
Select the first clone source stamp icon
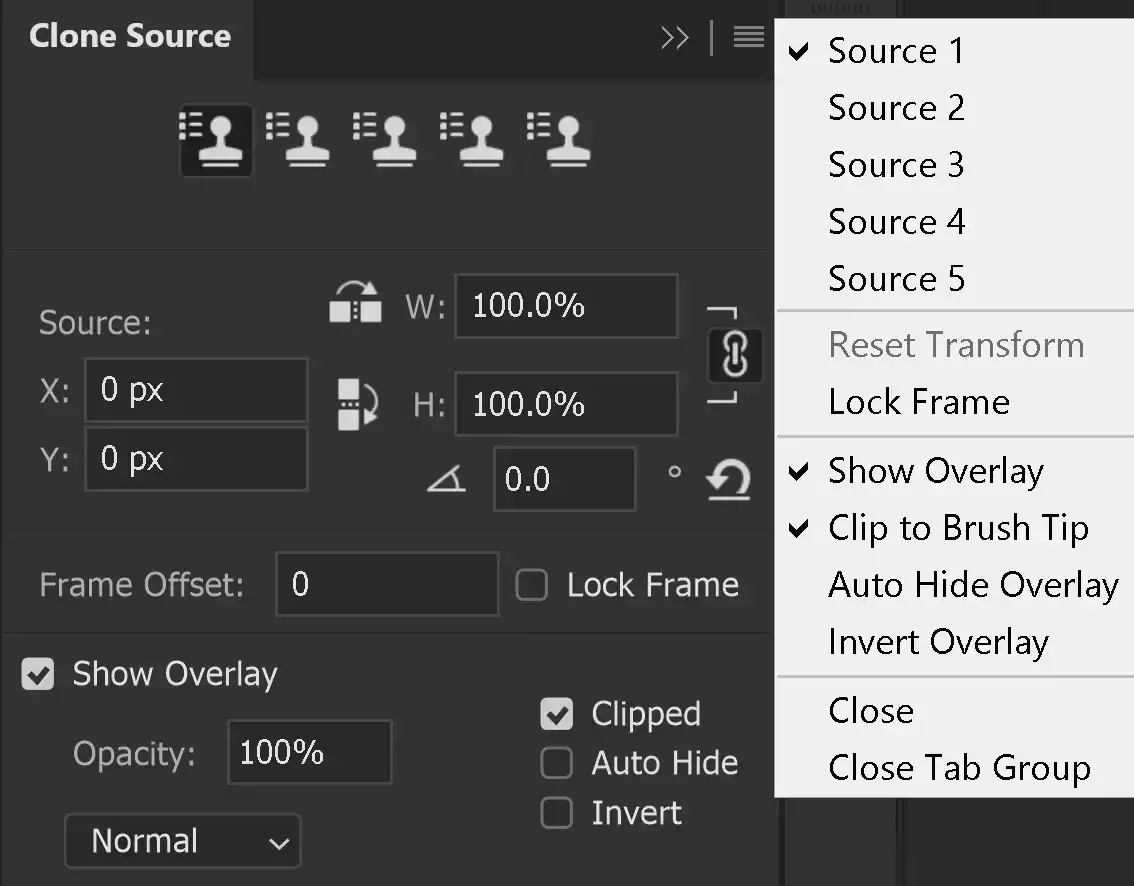pos(216,140)
